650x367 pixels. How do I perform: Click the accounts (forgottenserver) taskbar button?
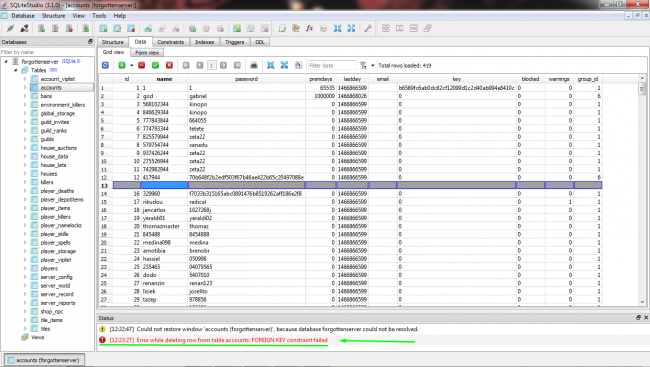[44, 360]
